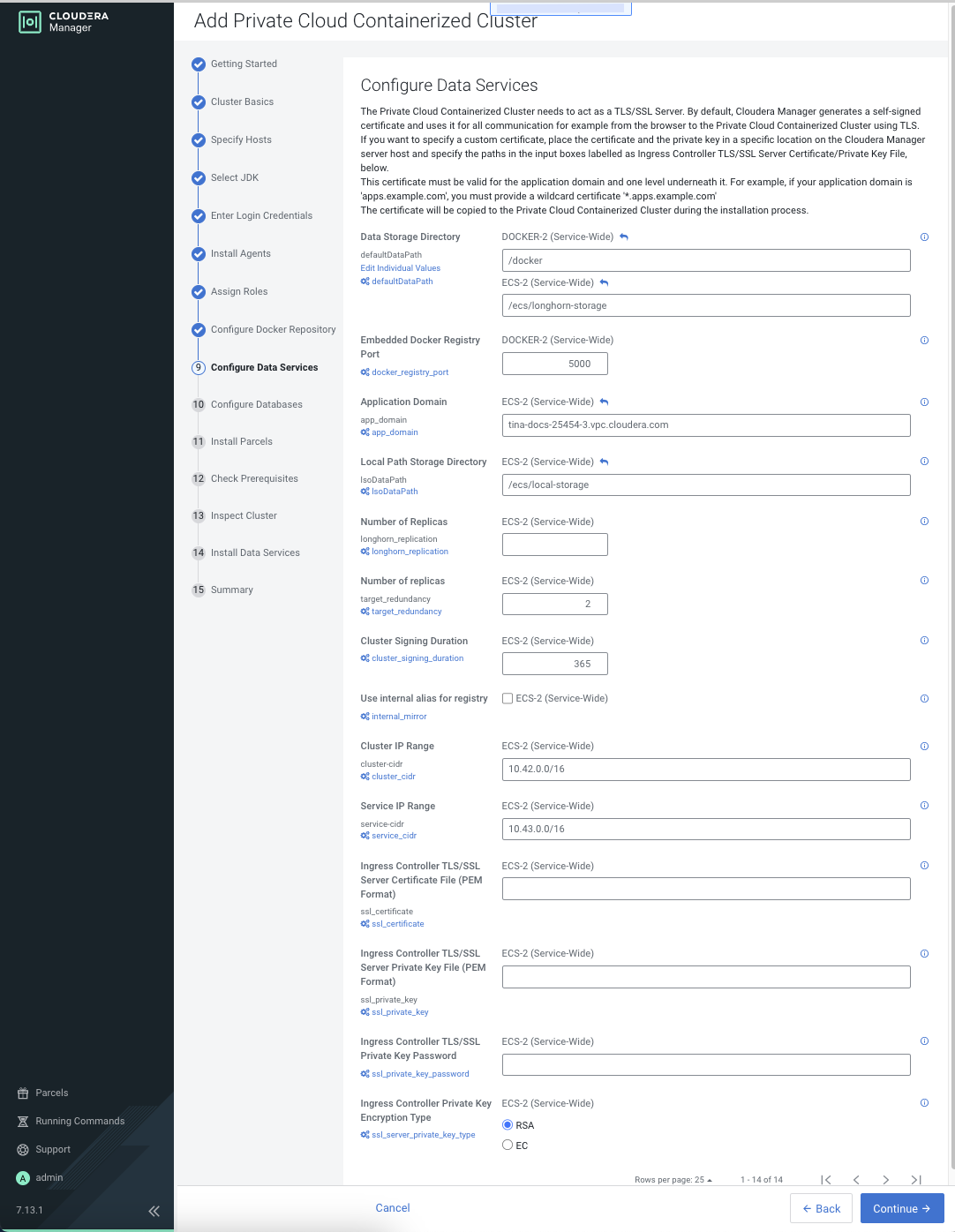The height and width of the screenshot is (1232, 955).
Task: Focus the longhorn Number of Replicas field
Action: 555,545
